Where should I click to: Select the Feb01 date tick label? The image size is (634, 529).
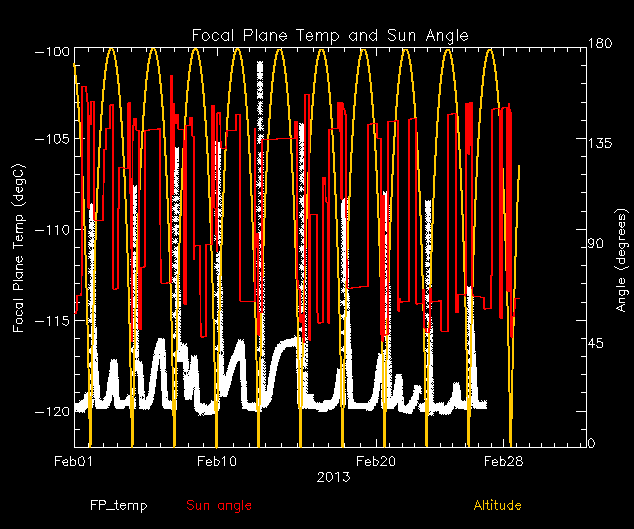73,462
